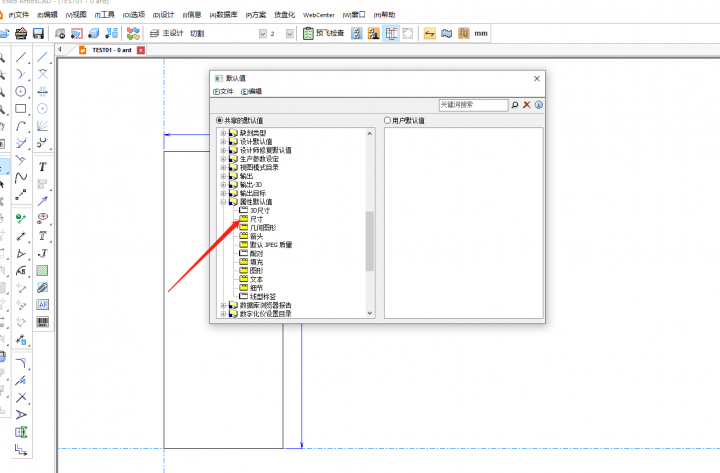Open the layer number dropdown showing 2
The image size is (720, 473).
tap(290, 34)
